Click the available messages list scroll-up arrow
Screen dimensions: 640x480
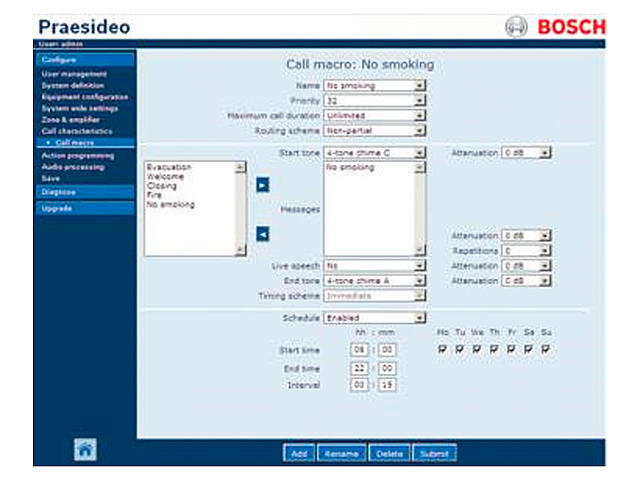click(240, 167)
